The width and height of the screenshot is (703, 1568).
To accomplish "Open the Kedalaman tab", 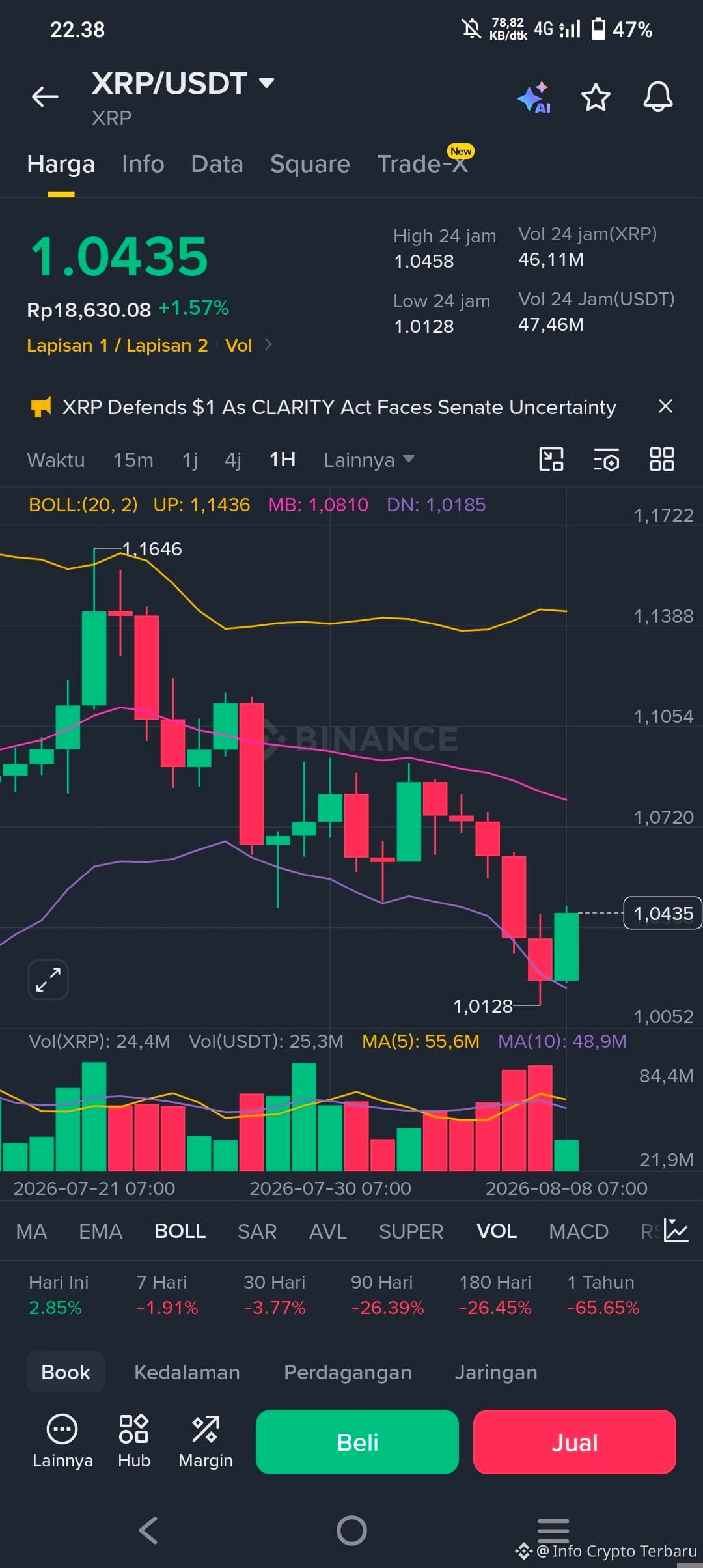I will 187,1372.
